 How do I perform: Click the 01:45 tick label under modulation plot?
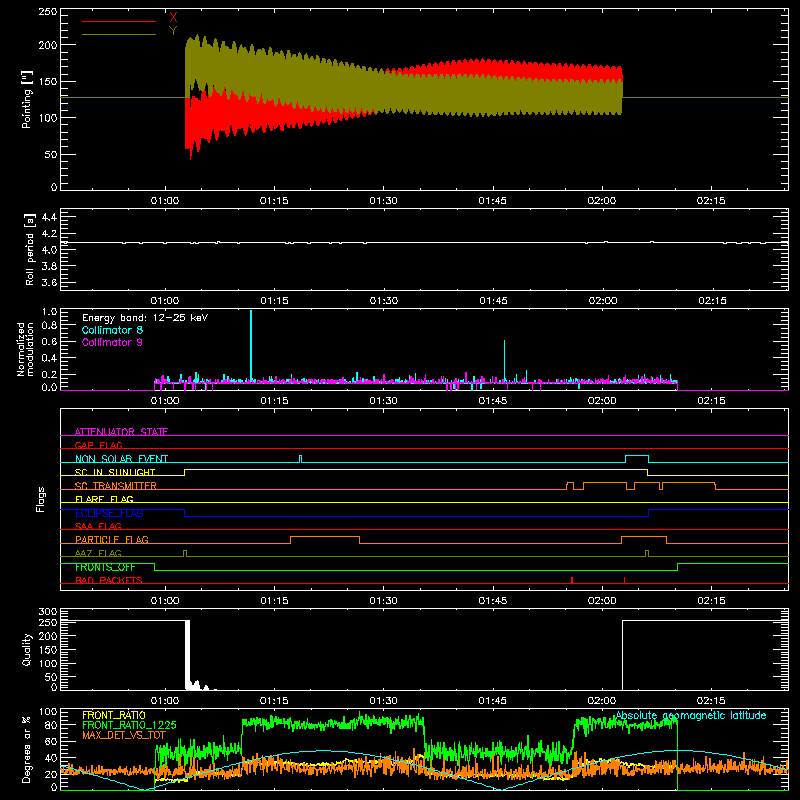[493, 401]
